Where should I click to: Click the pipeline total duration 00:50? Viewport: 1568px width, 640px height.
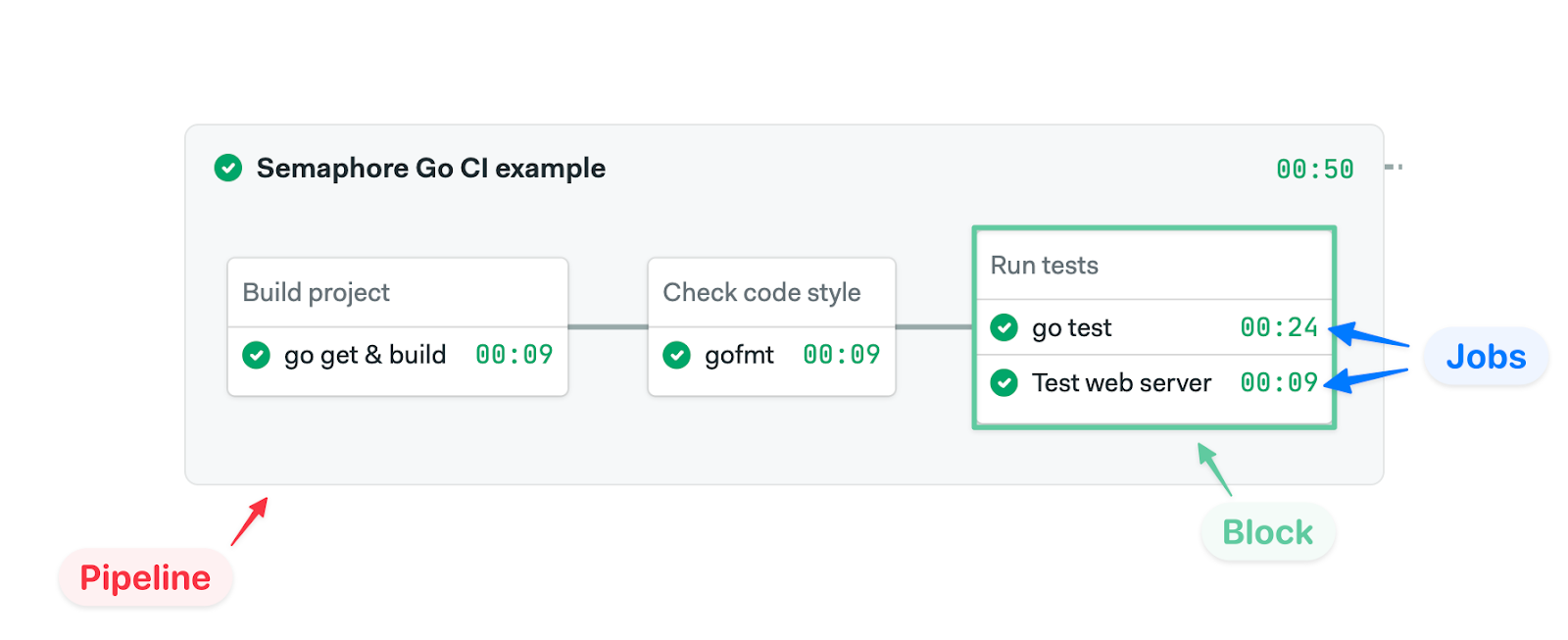coord(1315,169)
